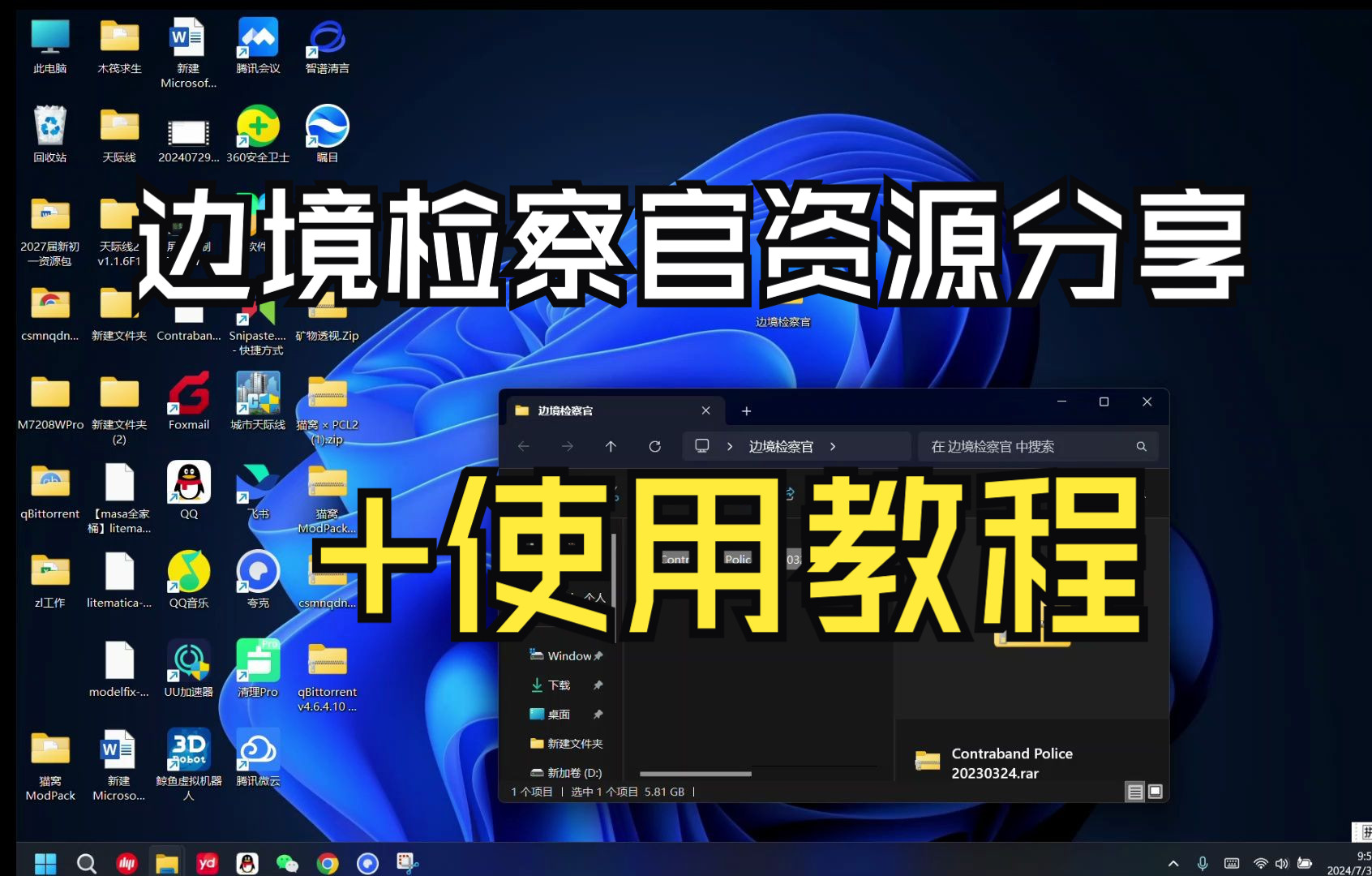Close the 边境检察官 Explorer tab

705,410
